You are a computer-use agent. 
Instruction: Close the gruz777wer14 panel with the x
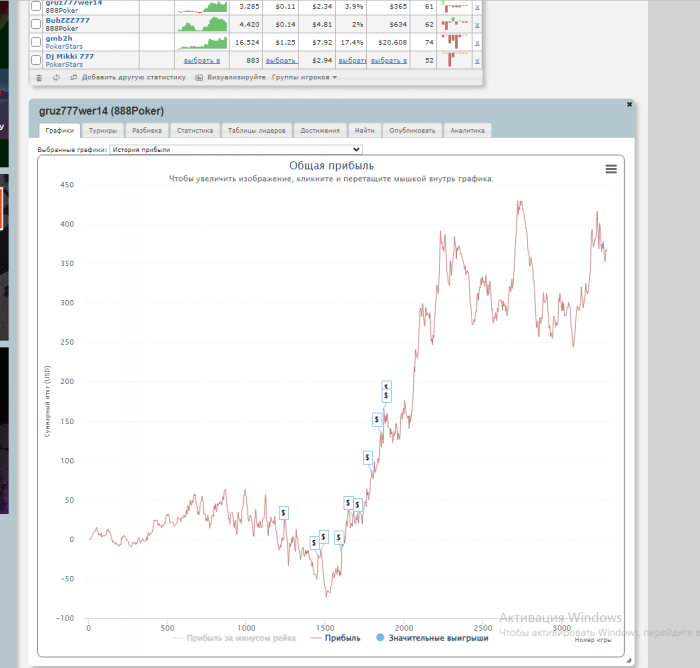(x=629, y=104)
